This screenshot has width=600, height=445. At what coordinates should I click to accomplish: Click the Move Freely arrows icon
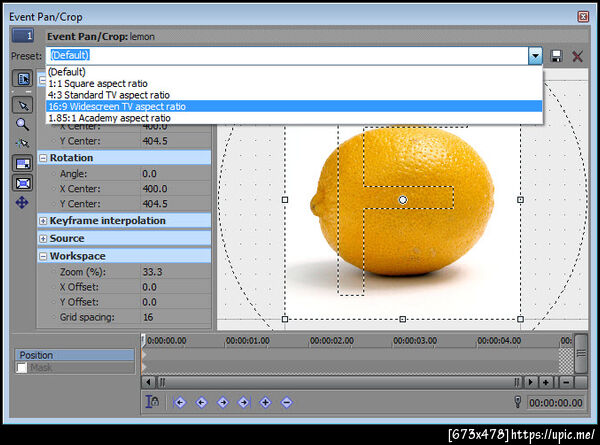[22, 202]
